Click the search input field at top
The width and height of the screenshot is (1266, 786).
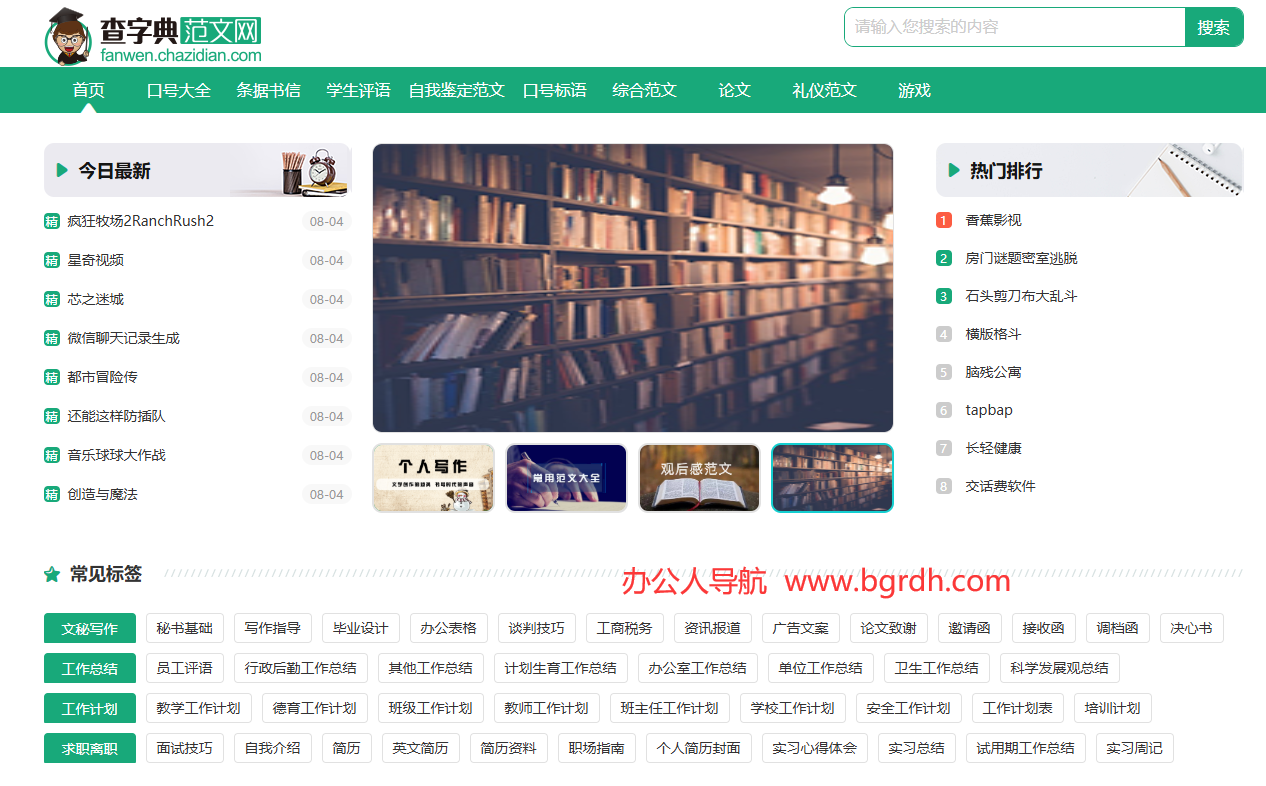[1010, 27]
